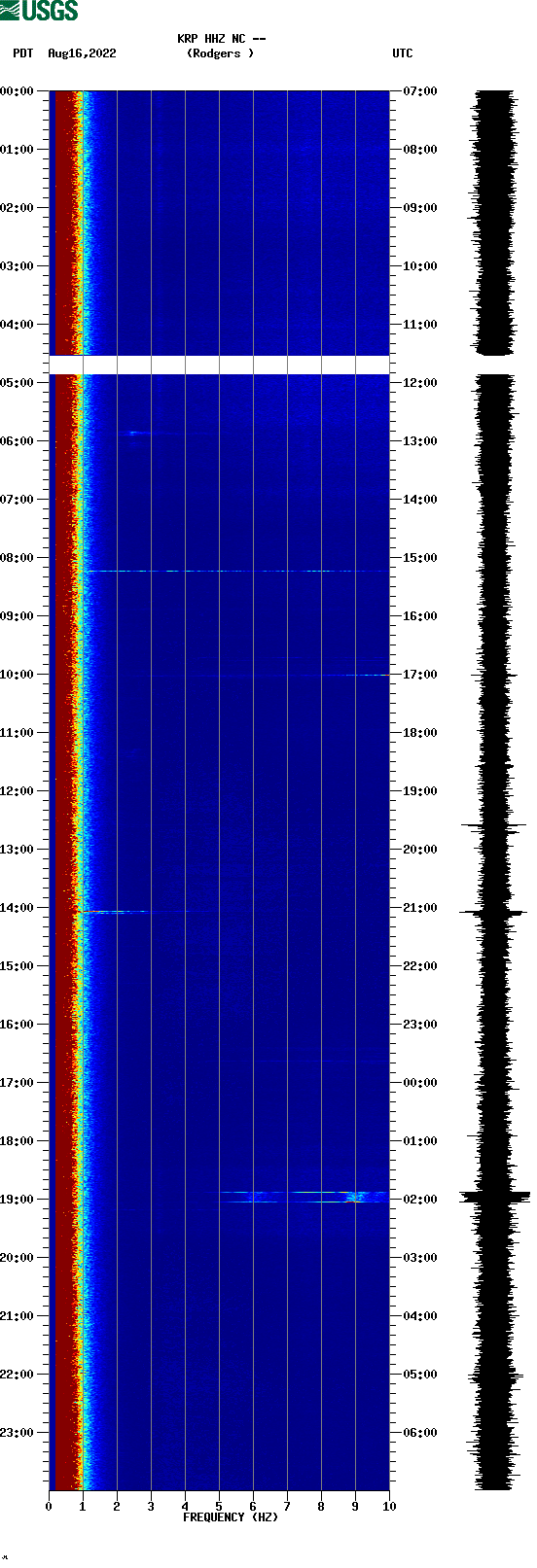Click the 19:00 PDT time label
The image size is (537, 1568).
click(17, 1200)
